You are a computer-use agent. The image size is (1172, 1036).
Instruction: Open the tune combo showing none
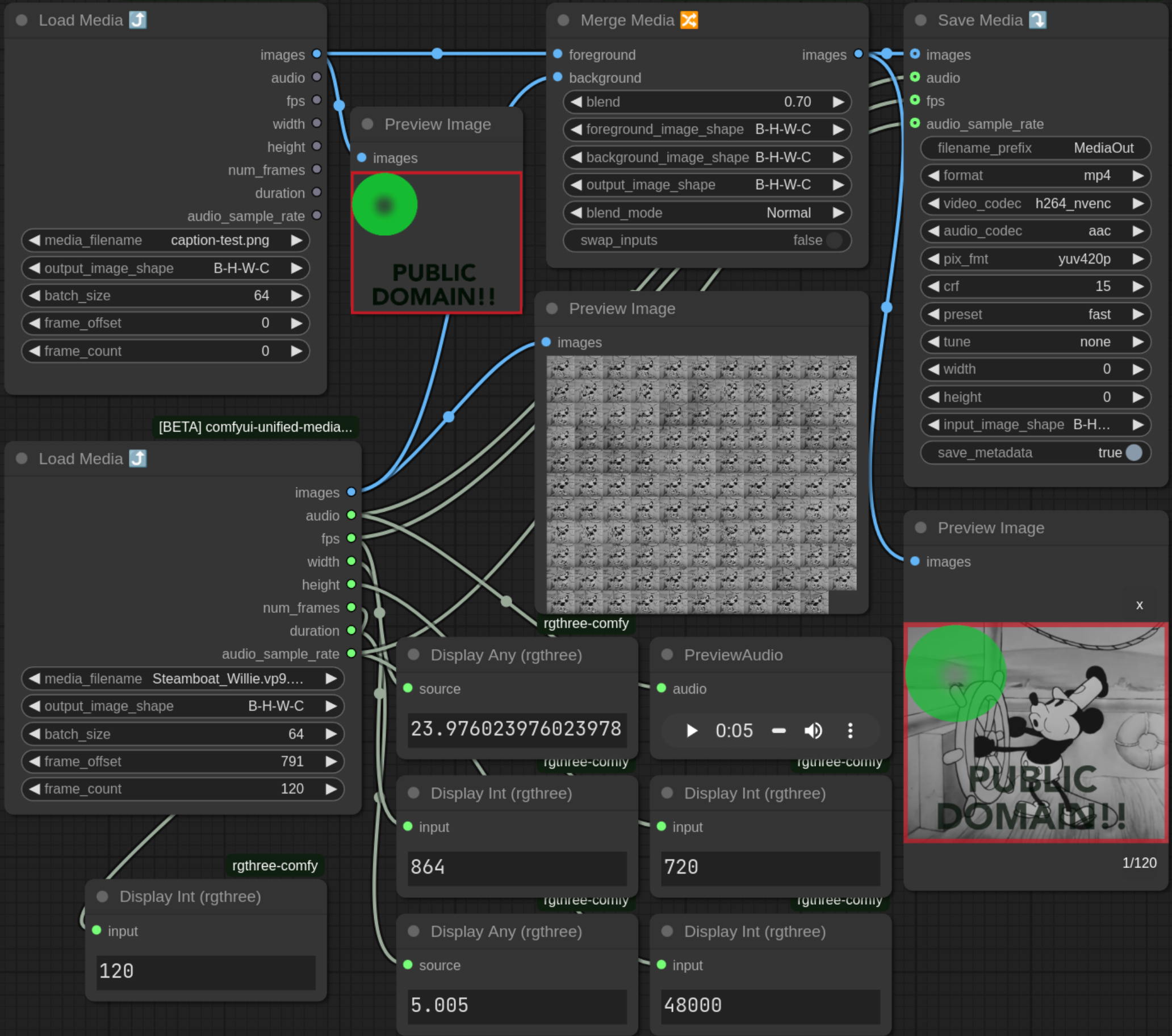(1036, 342)
